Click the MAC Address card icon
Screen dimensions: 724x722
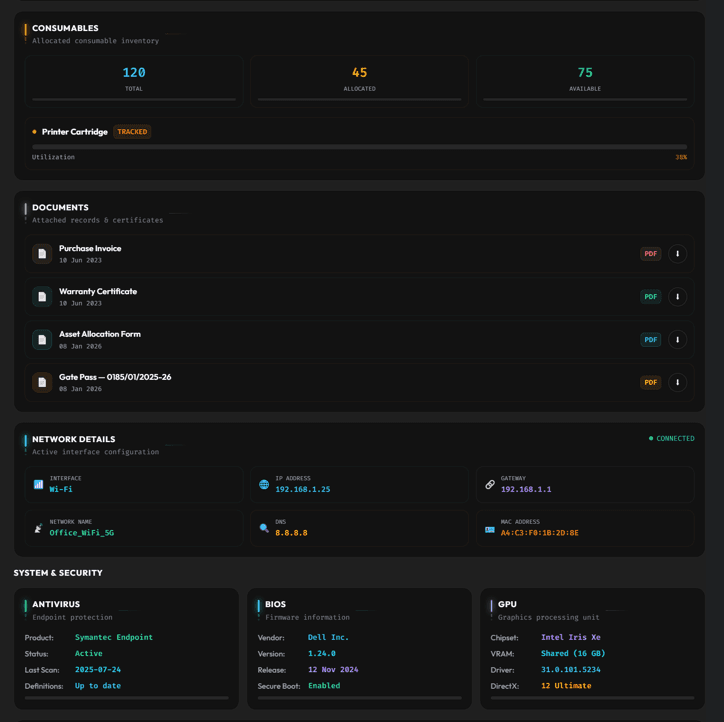click(x=490, y=529)
